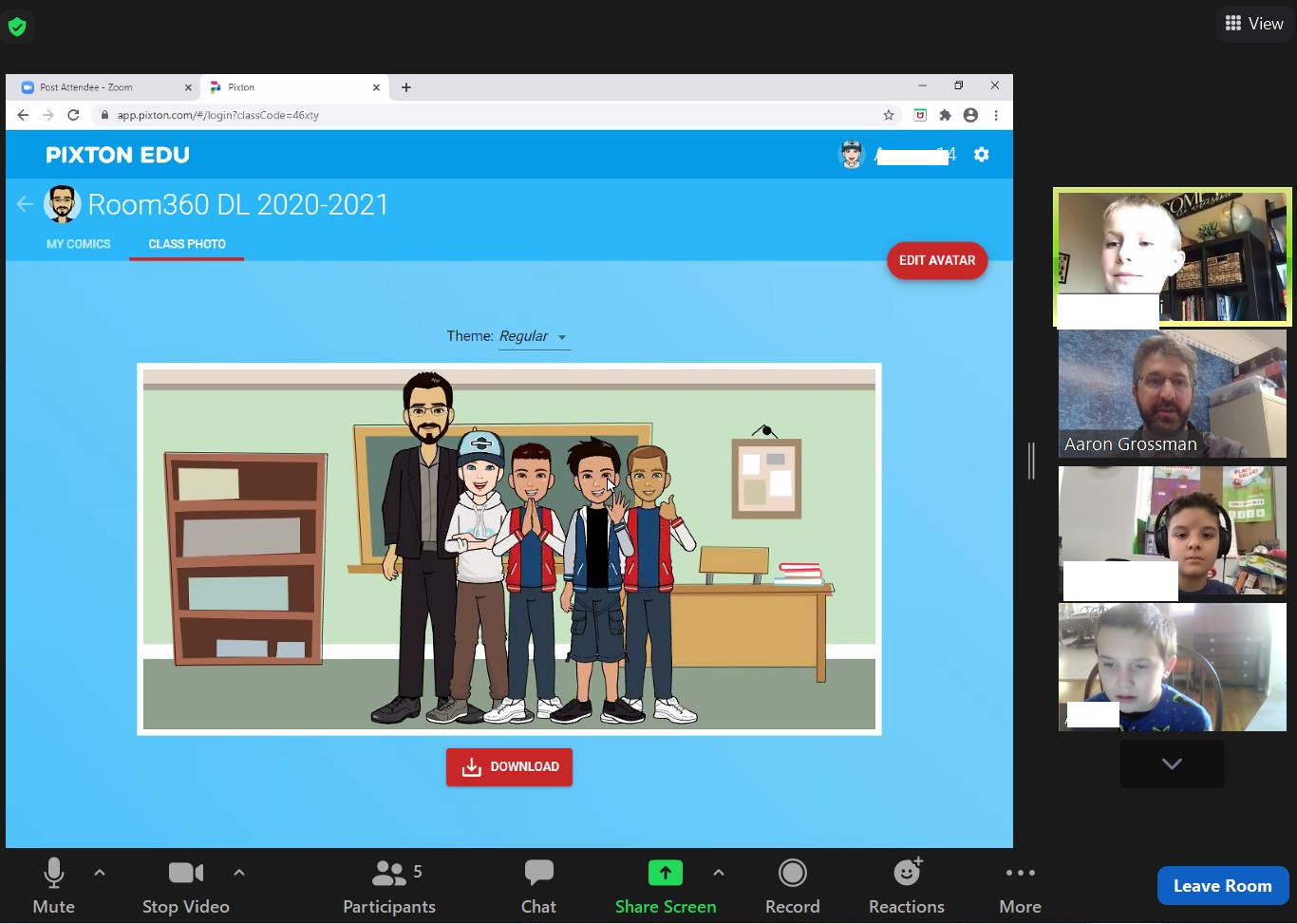Stop the video camera
The width and height of the screenshot is (1297, 924).
(x=185, y=887)
